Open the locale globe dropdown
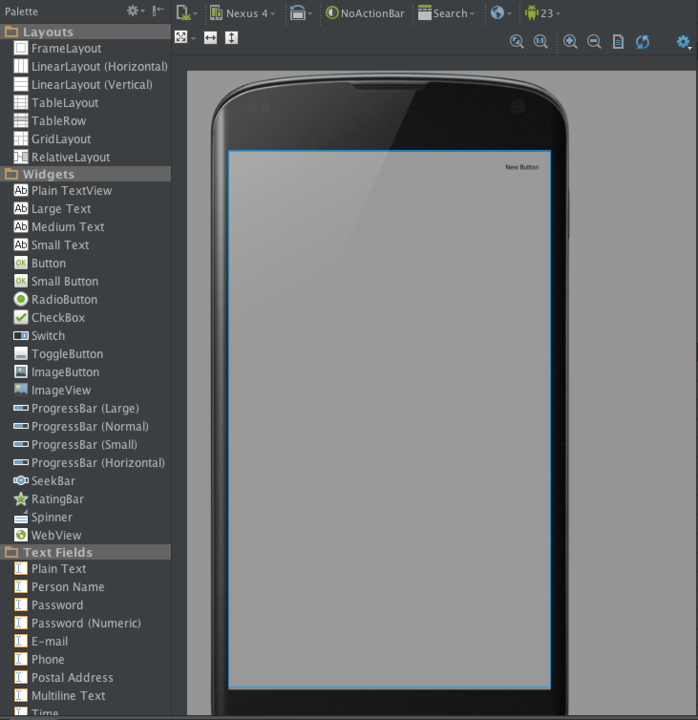The width and height of the screenshot is (698, 720). pyautogui.click(x=501, y=13)
